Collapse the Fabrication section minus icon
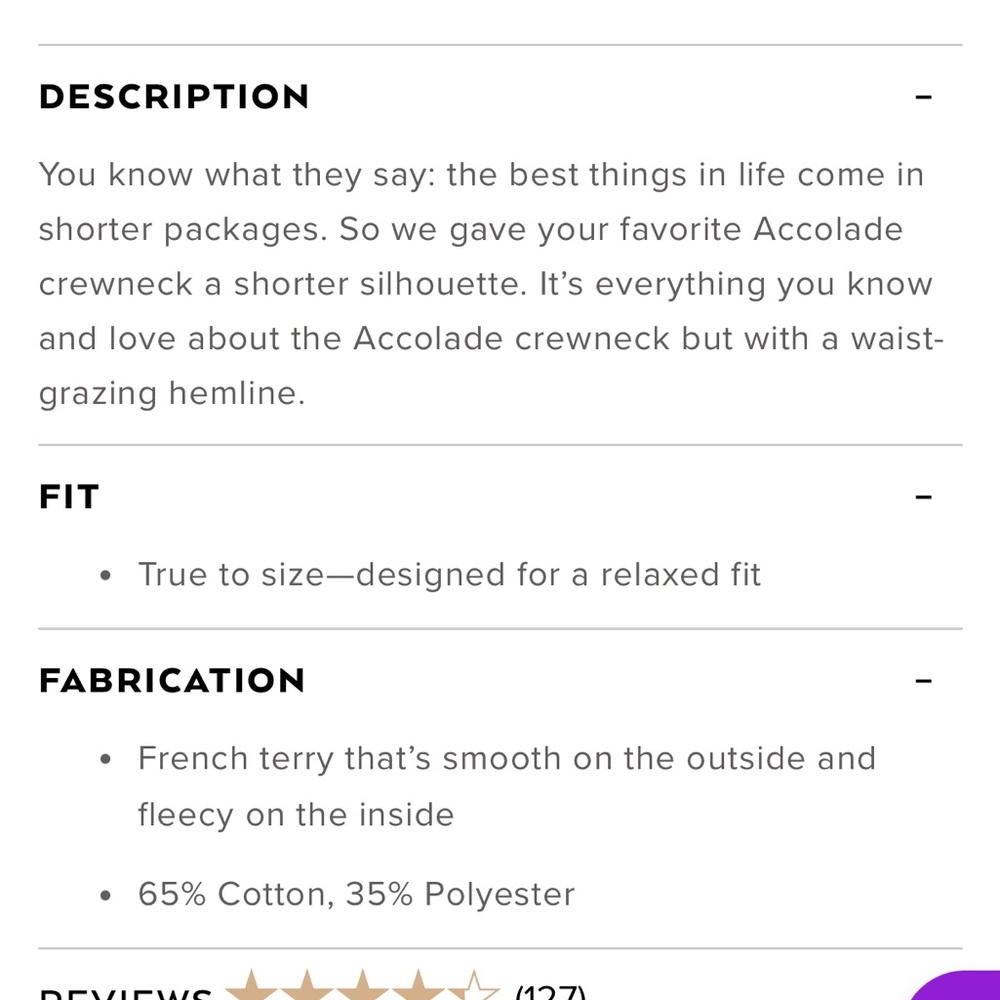 (923, 680)
